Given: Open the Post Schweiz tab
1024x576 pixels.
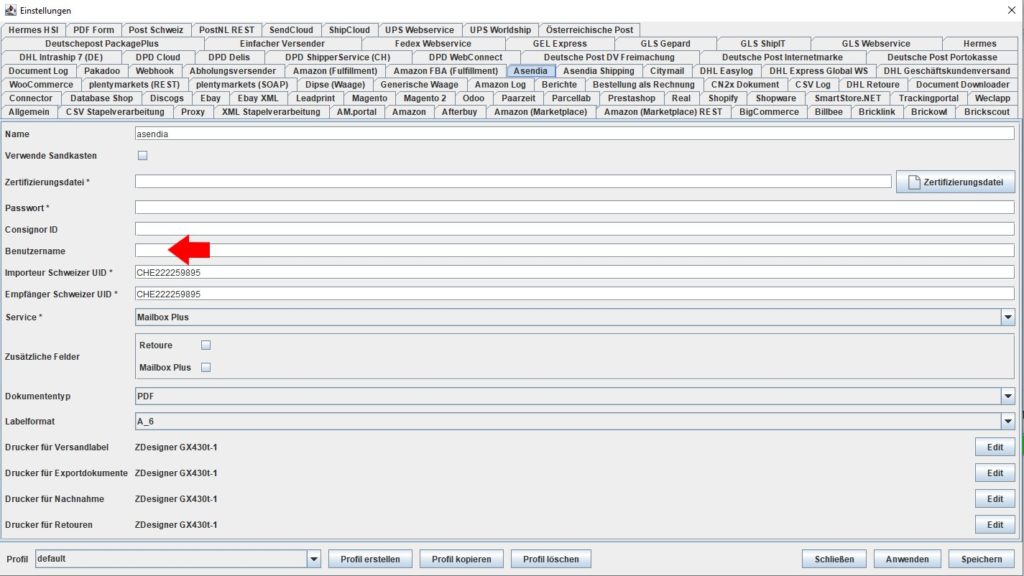Looking at the screenshot, I should tap(155, 29).
